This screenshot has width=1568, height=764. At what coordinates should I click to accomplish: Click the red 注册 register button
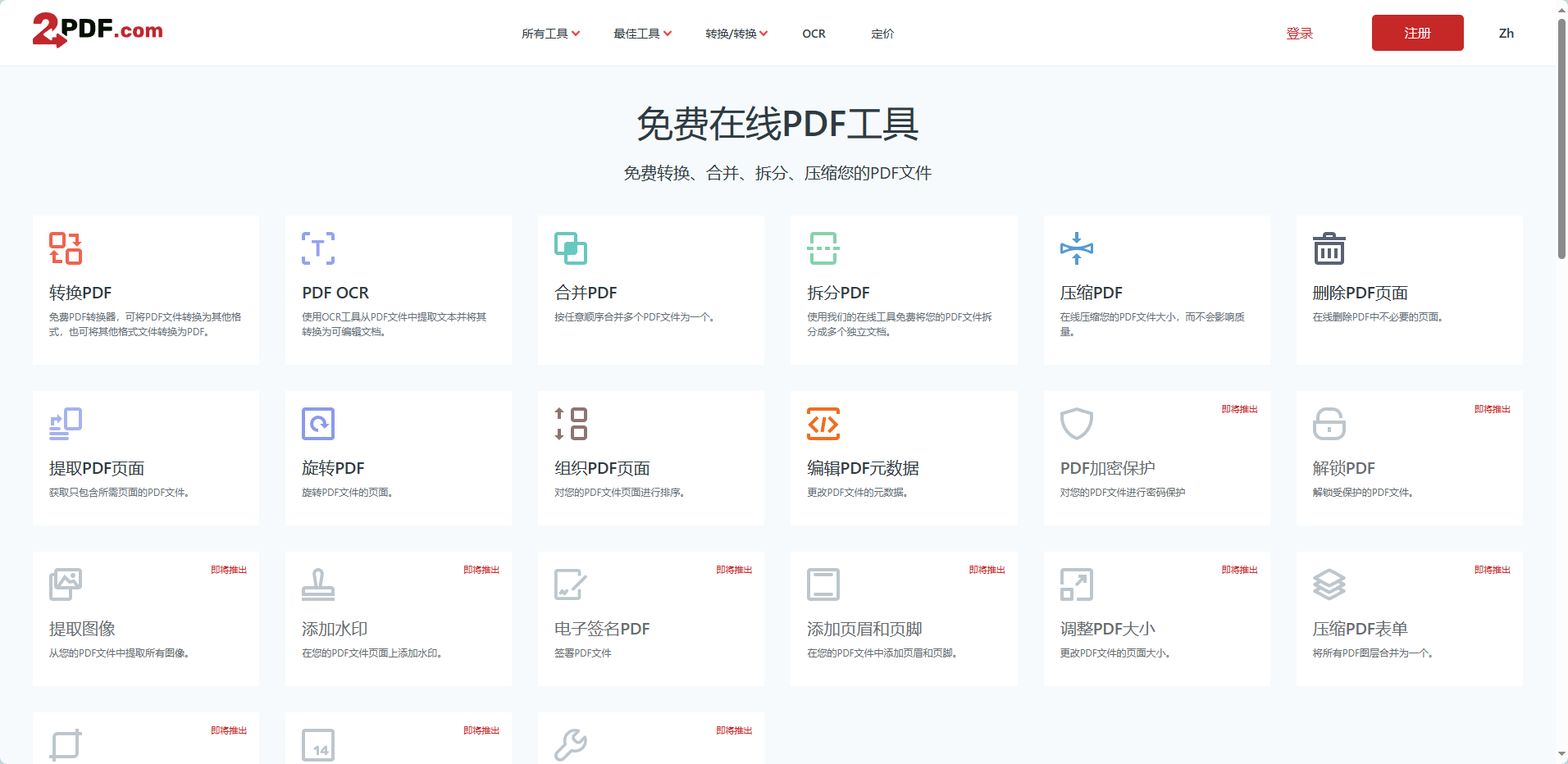(x=1416, y=33)
